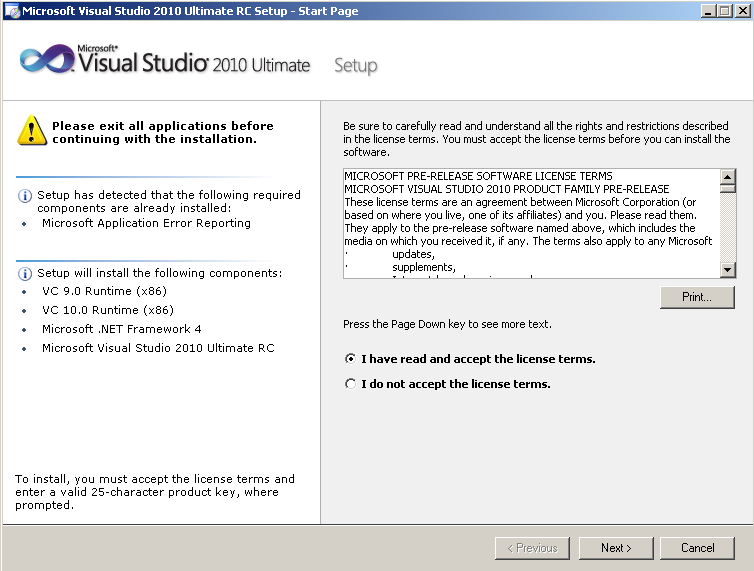Click 'MICROSOFT PRE-RELEASE SOFTWARE LICENSE TERMS' line
The width and height of the screenshot is (754, 571).
478,176
